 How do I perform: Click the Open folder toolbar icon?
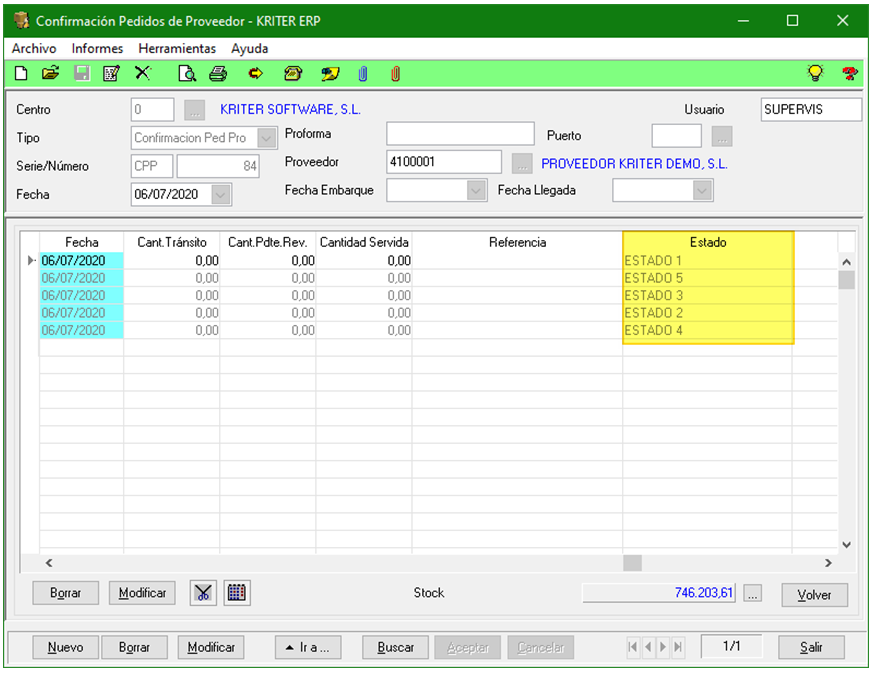click(x=51, y=73)
